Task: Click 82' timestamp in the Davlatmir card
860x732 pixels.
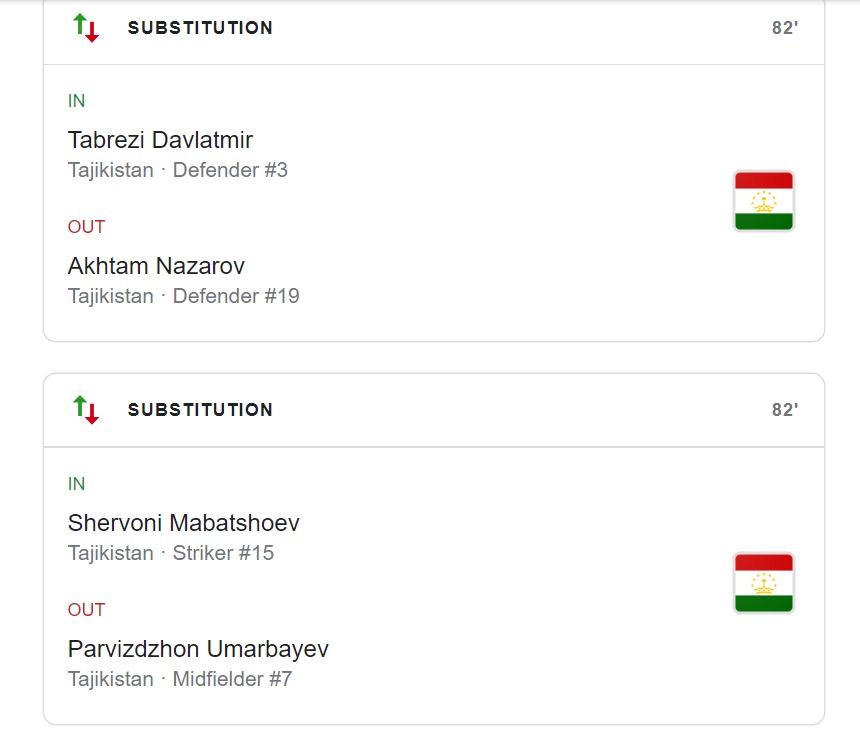Action: (x=785, y=28)
